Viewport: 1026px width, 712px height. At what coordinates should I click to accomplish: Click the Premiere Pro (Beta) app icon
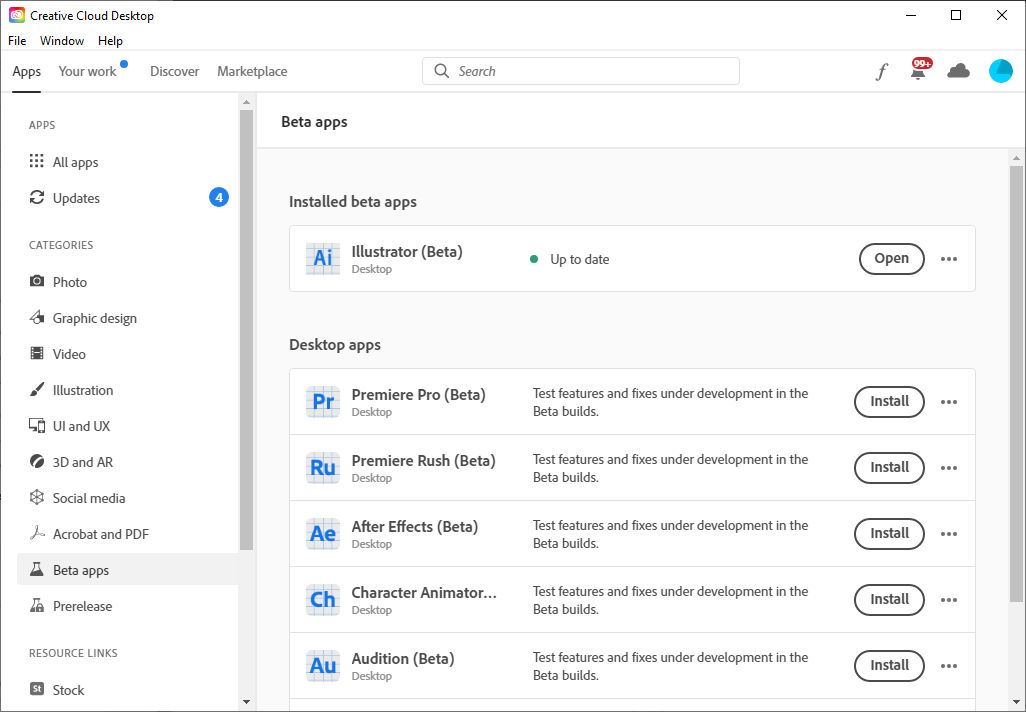[323, 402]
